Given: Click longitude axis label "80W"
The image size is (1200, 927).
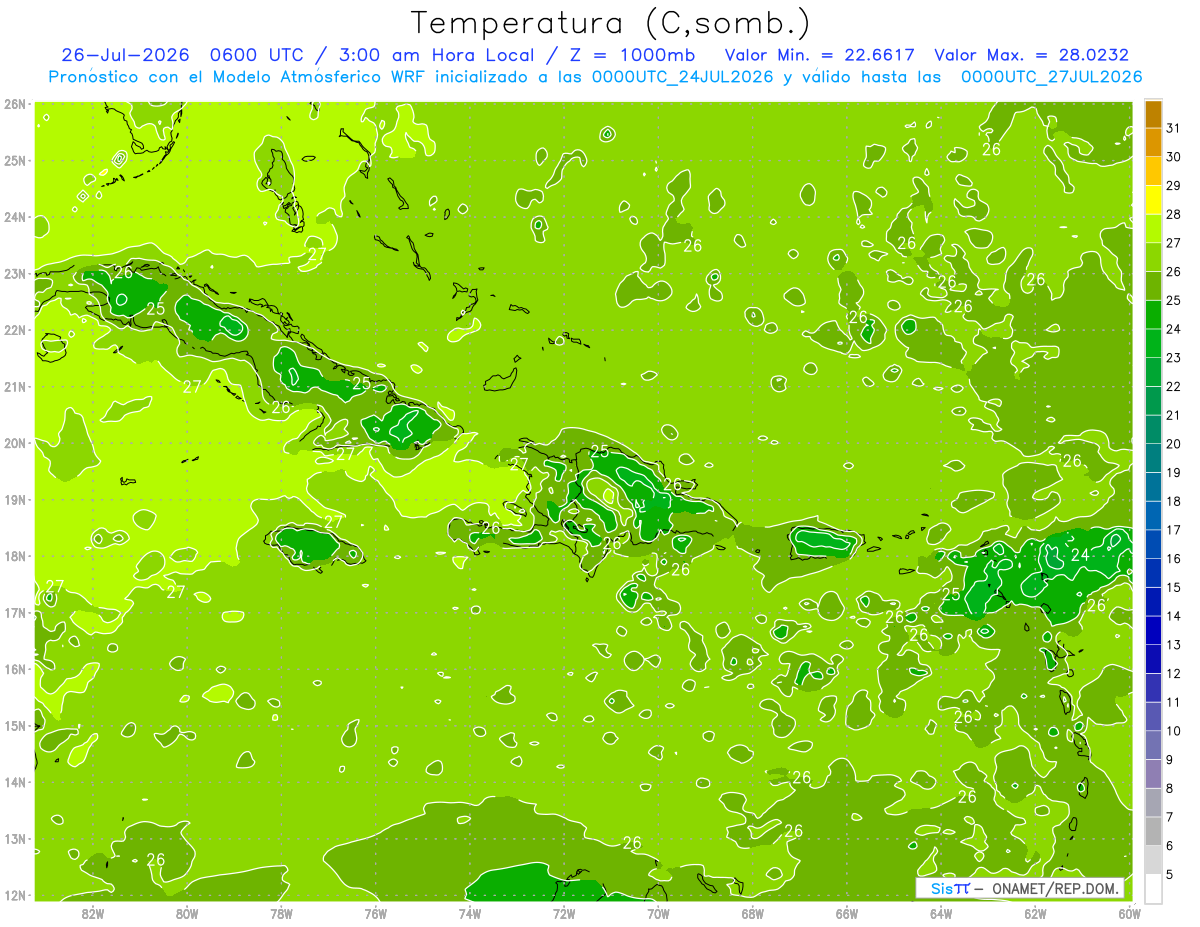Looking at the screenshot, I should [x=187, y=913].
